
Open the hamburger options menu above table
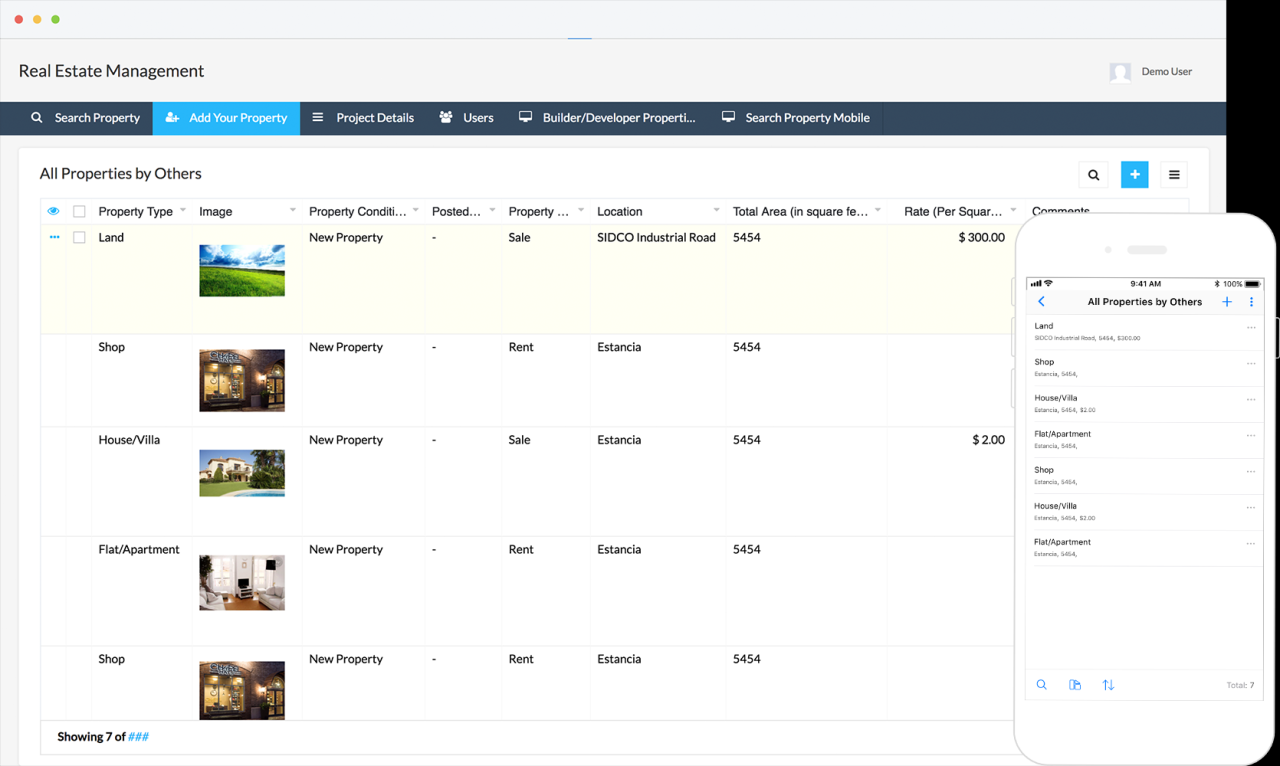[x=1174, y=175]
